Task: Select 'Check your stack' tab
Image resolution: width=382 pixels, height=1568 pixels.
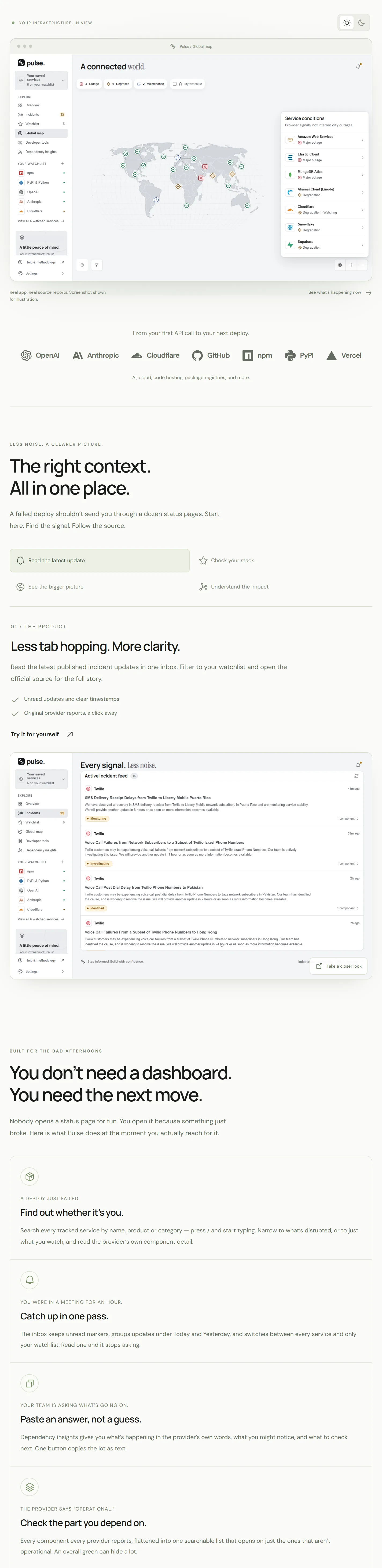Action: click(x=282, y=561)
